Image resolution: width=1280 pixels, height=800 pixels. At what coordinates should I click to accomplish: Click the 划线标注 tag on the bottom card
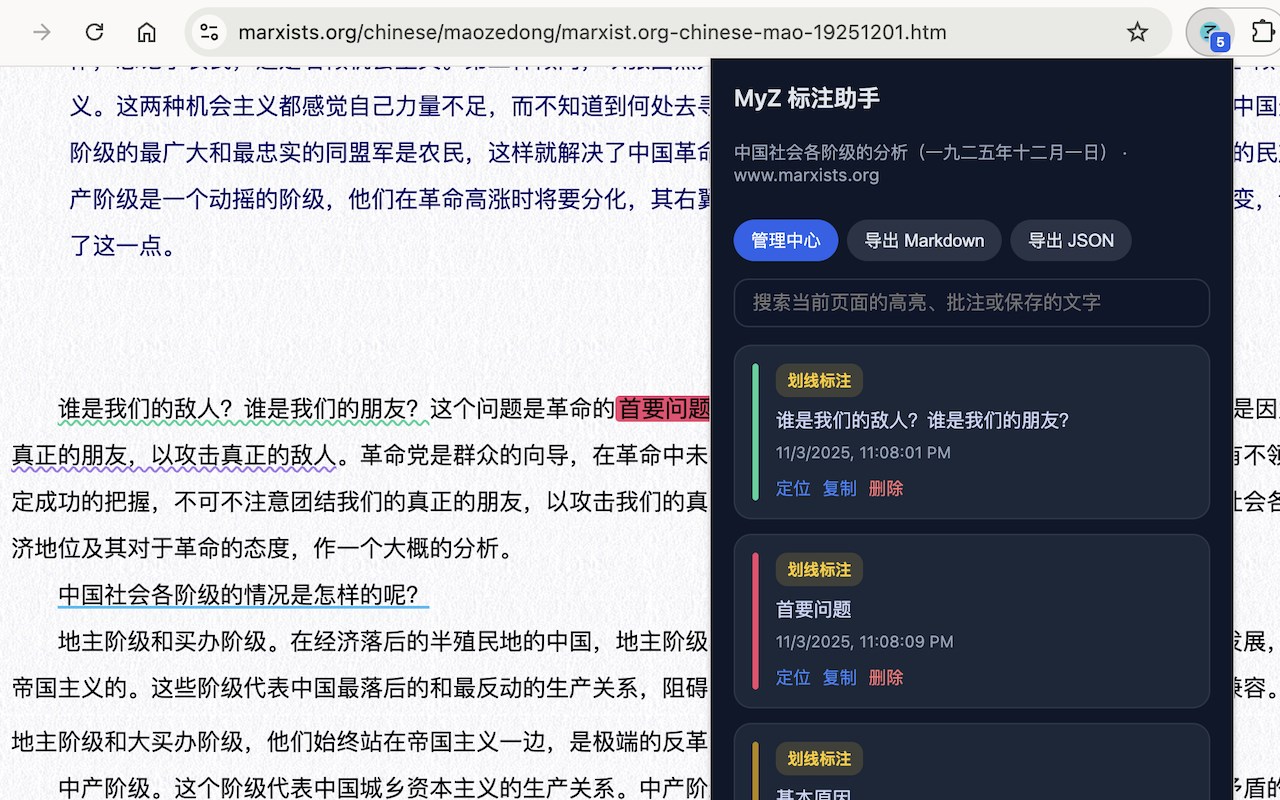tap(819, 759)
